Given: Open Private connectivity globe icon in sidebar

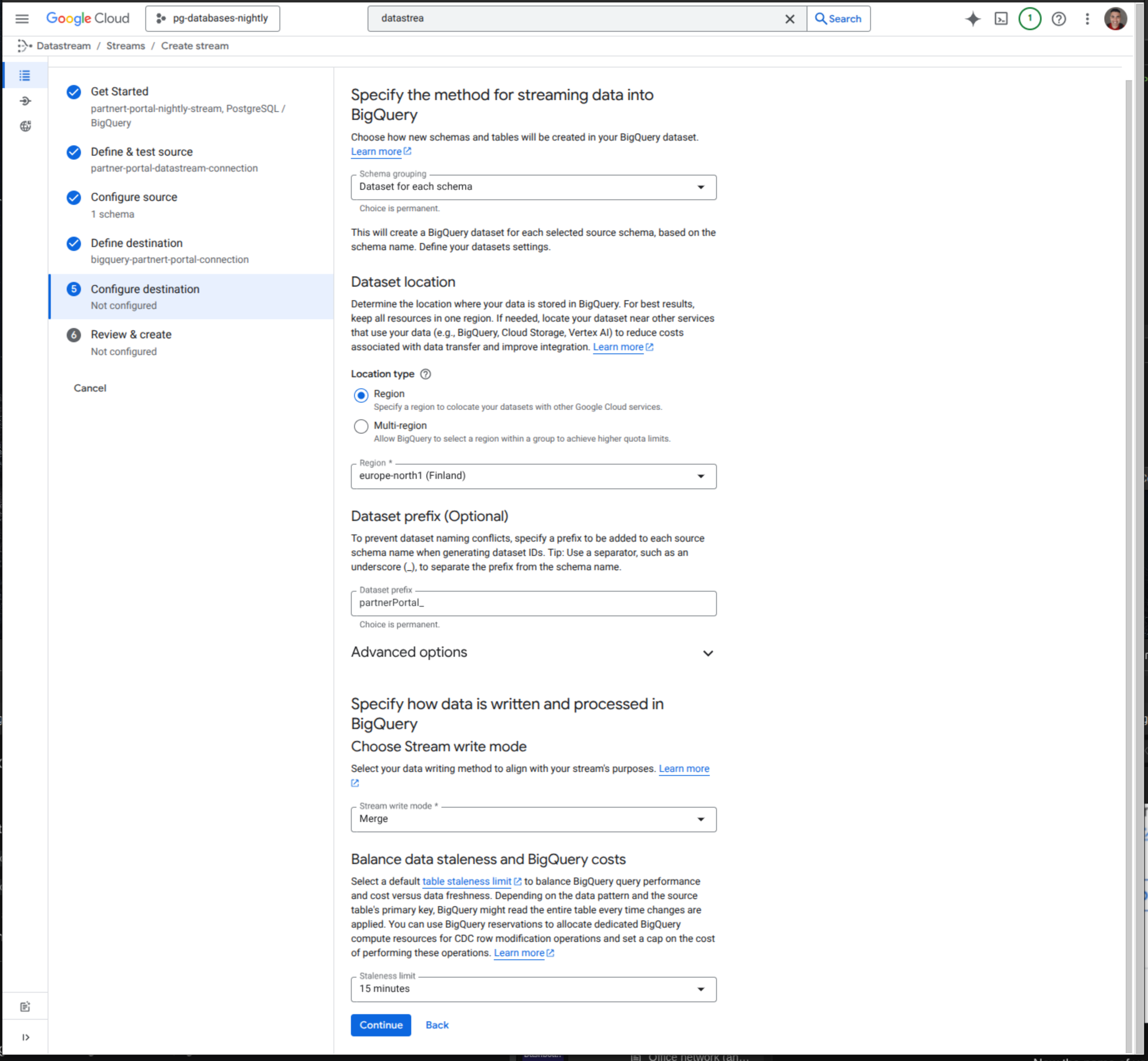Looking at the screenshot, I should (25, 126).
